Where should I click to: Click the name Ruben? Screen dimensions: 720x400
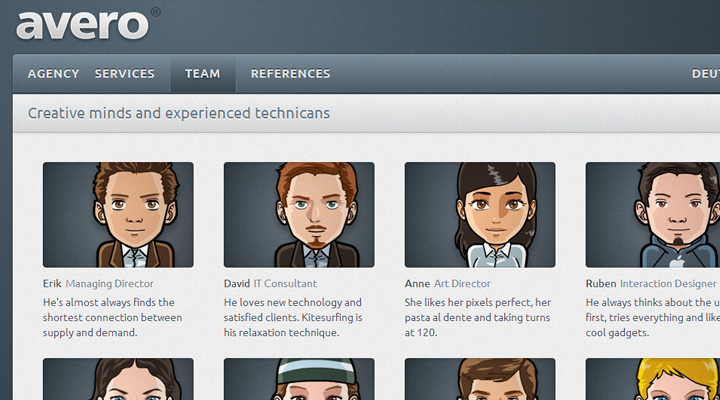[601, 283]
